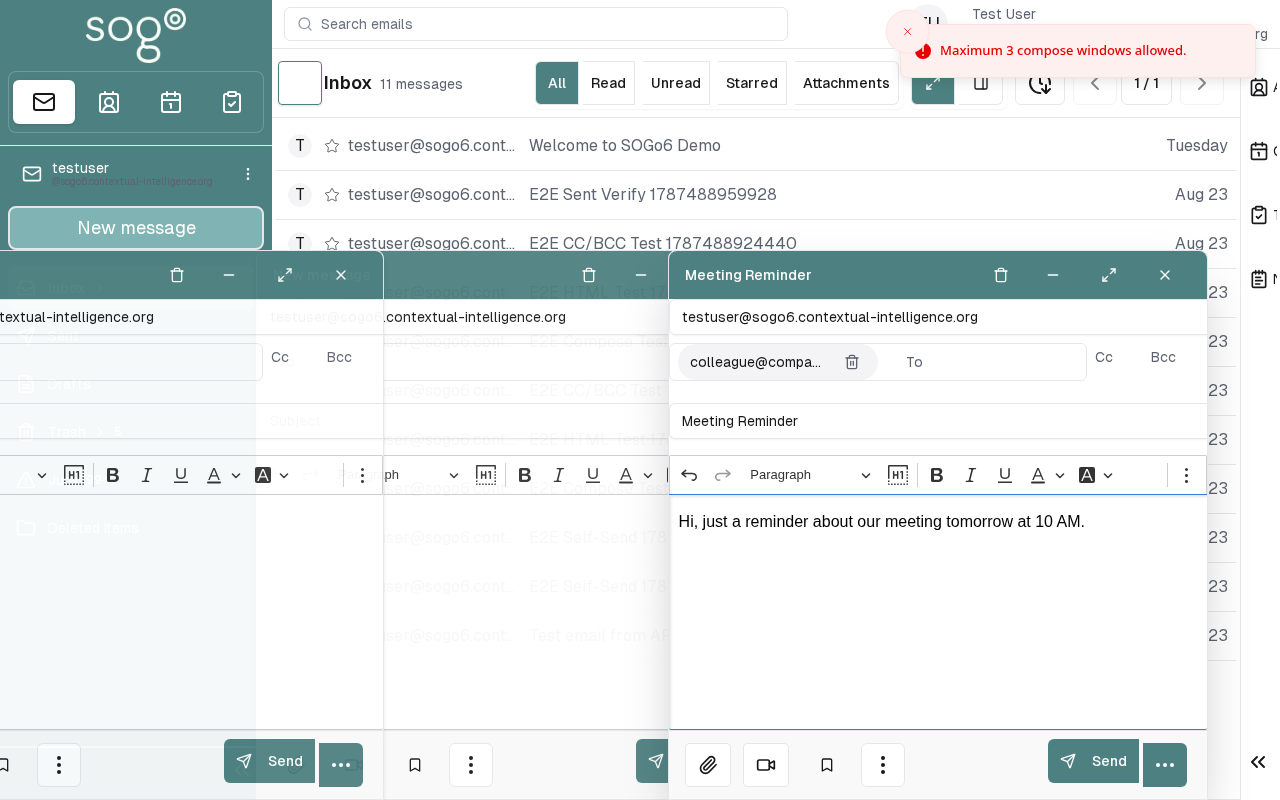The image size is (1280, 800).
Task: Filter inbox by All messages
Action: pos(557,83)
